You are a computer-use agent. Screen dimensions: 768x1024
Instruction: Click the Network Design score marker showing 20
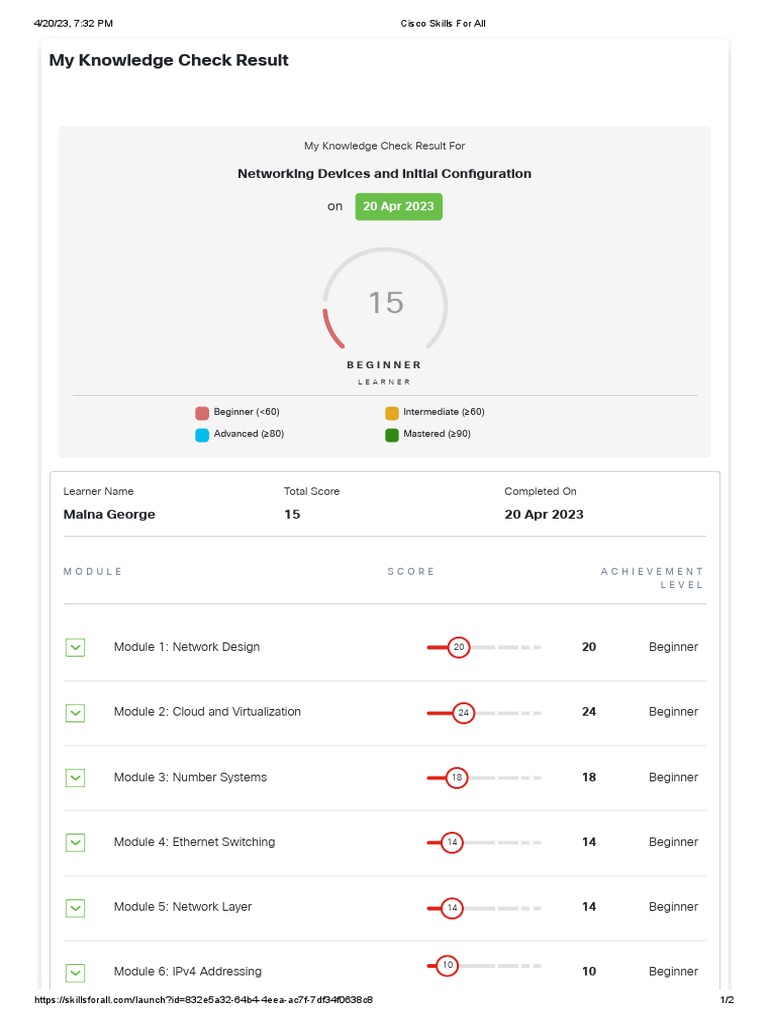tap(459, 648)
